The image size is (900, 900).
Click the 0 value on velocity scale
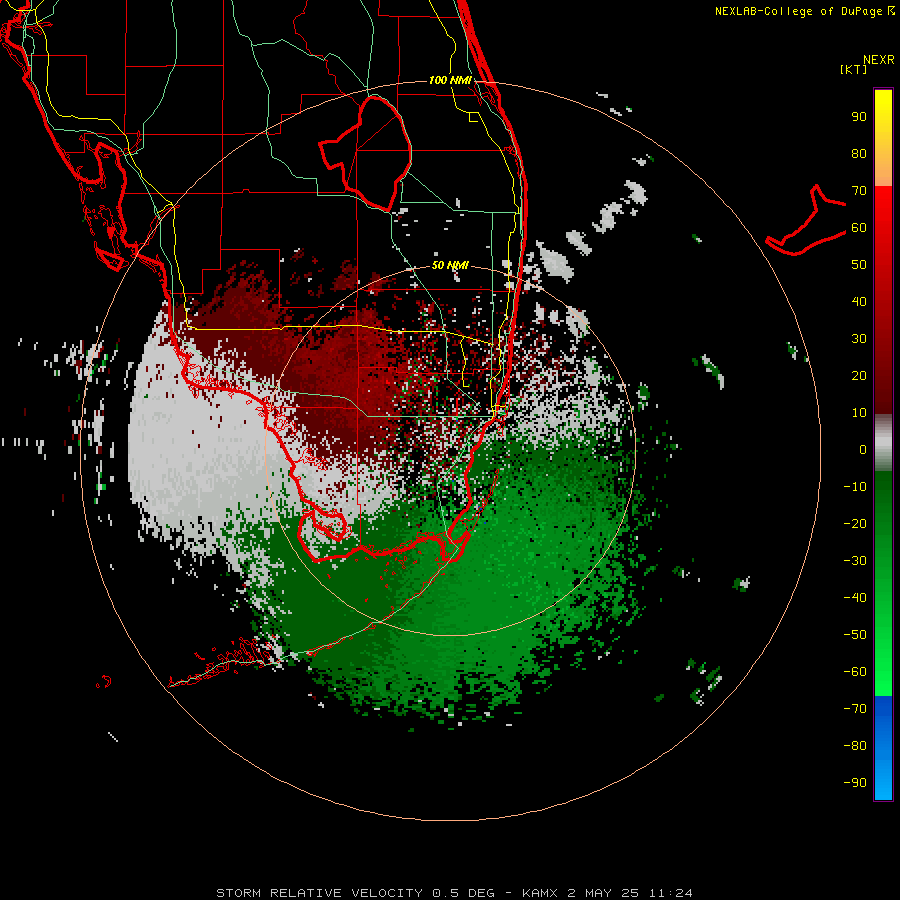(863, 450)
